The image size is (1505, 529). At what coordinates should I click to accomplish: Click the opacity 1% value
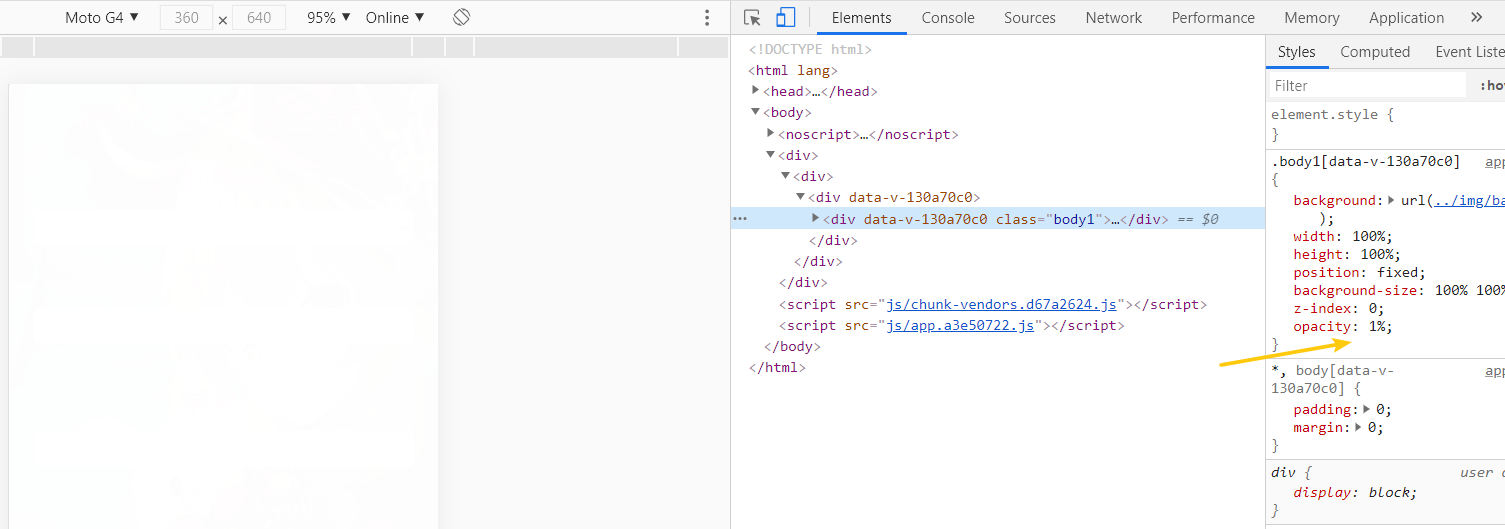tap(1379, 327)
